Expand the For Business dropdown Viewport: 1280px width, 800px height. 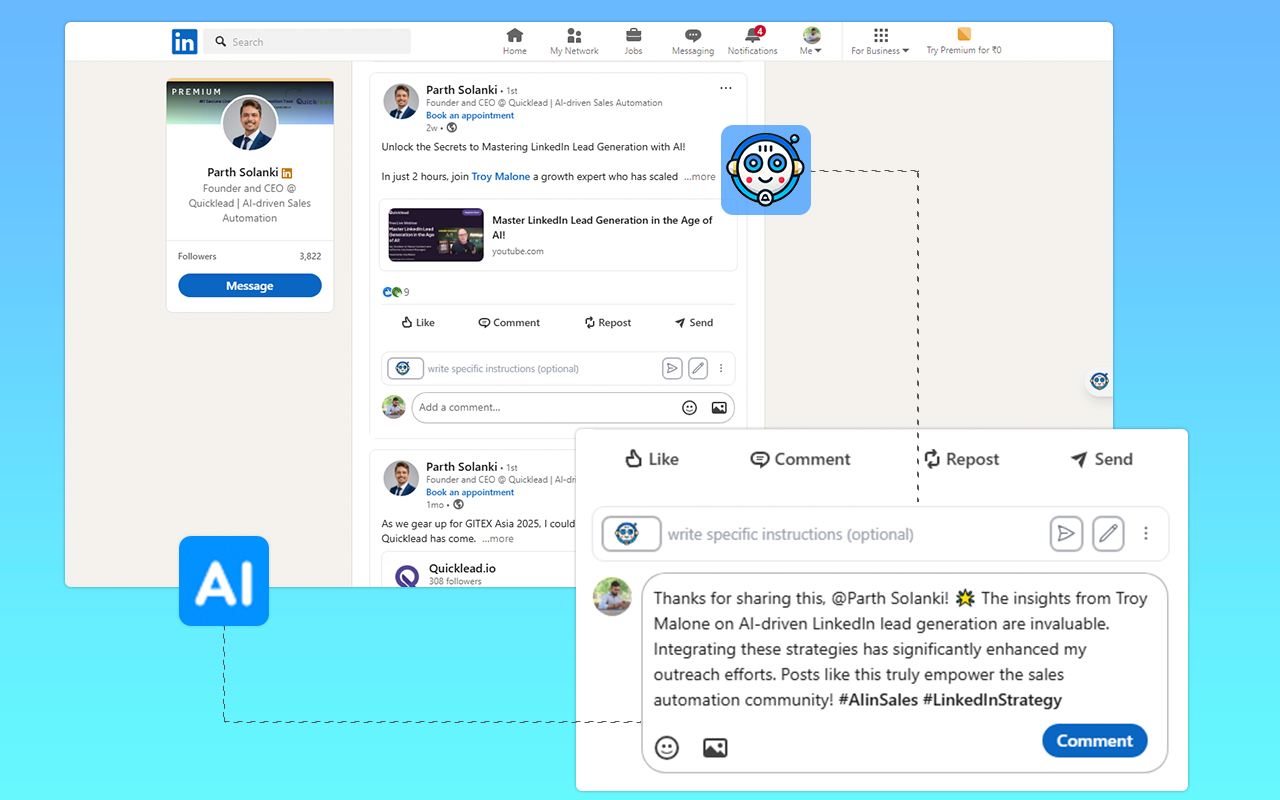coord(880,42)
